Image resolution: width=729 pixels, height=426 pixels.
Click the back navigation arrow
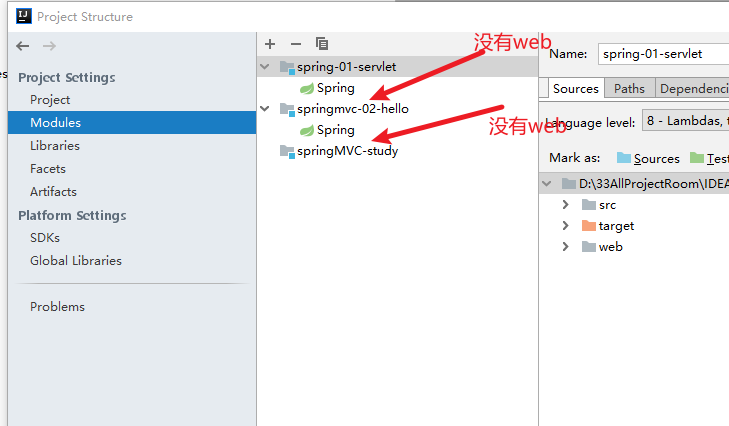click(x=22, y=46)
